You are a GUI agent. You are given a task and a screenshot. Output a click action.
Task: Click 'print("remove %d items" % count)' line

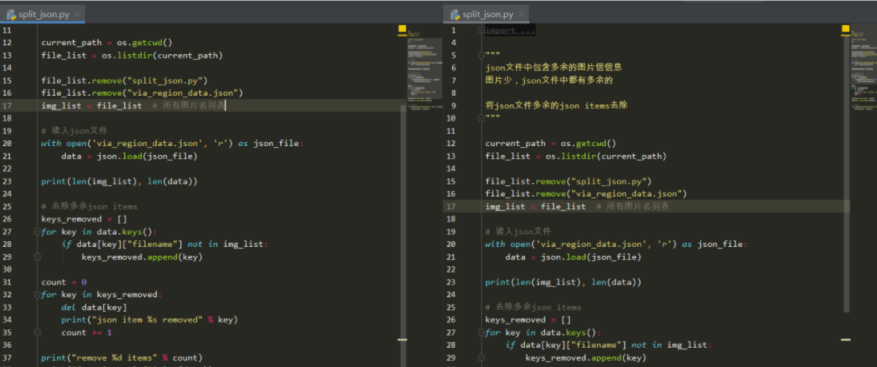(121, 357)
